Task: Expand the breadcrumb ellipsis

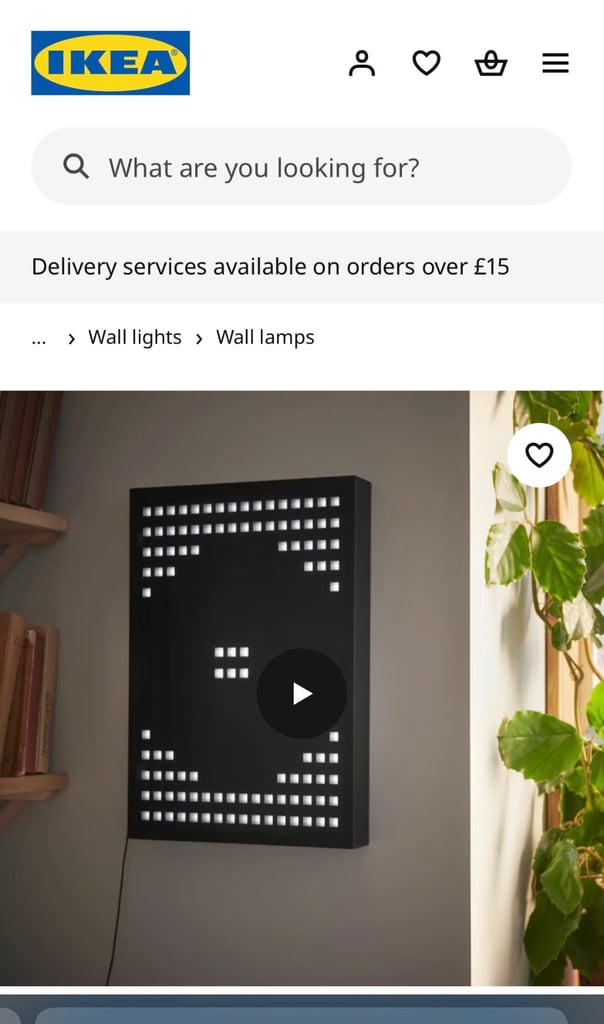Action: (x=39, y=338)
